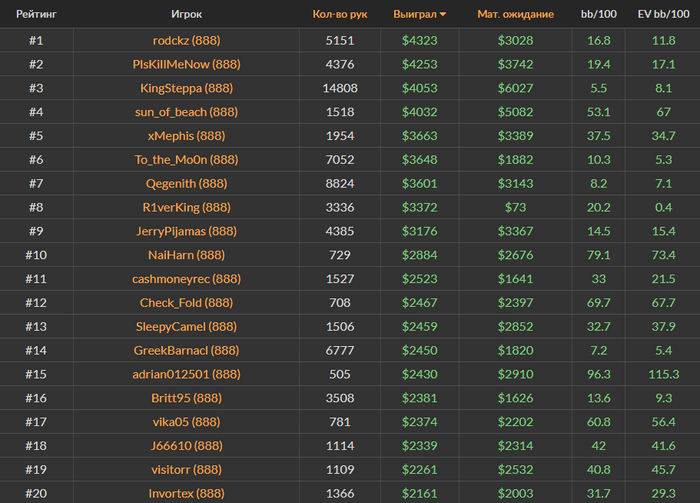Select KingSteppa (888) player name
The width and height of the screenshot is (700, 503).
click(x=186, y=87)
